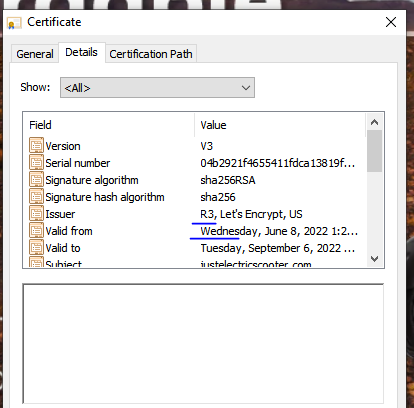
Task: Click the Valid from field icon
Action: pyautogui.click(x=36, y=230)
